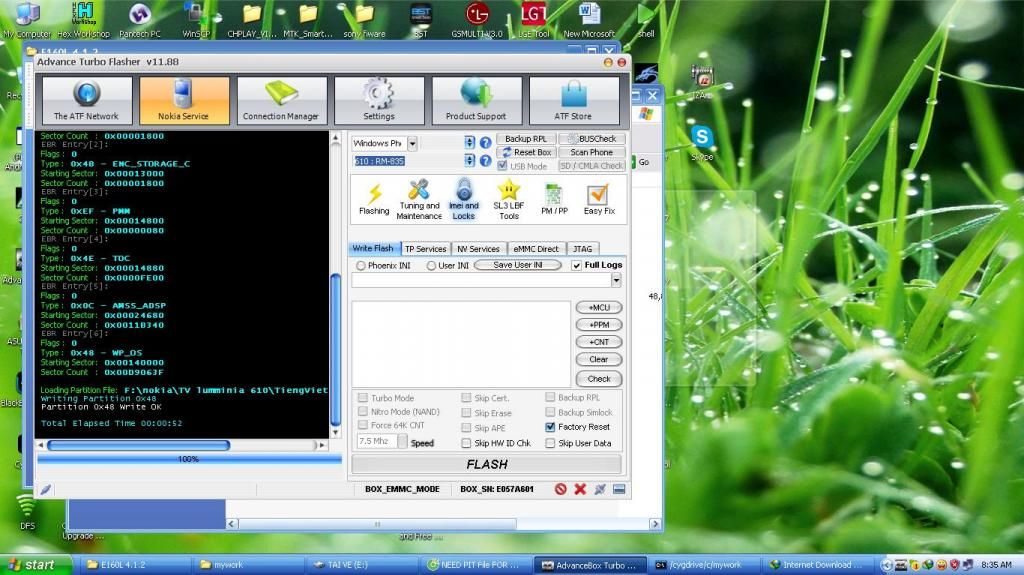Image resolution: width=1024 pixels, height=575 pixels.
Task: Enable Skip HW ID Chk checkbox
Action: pyautogui.click(x=466, y=443)
